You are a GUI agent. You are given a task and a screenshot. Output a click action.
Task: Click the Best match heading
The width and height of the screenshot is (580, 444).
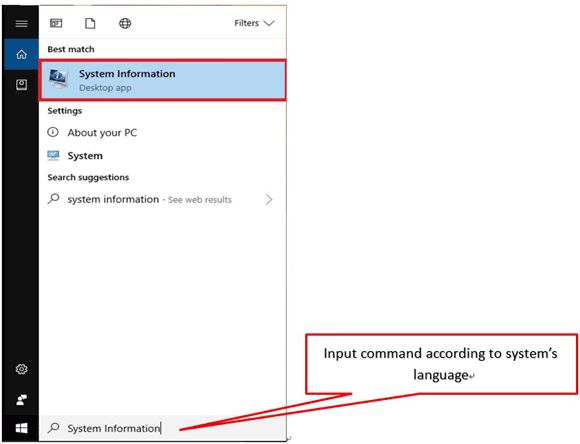click(x=71, y=49)
